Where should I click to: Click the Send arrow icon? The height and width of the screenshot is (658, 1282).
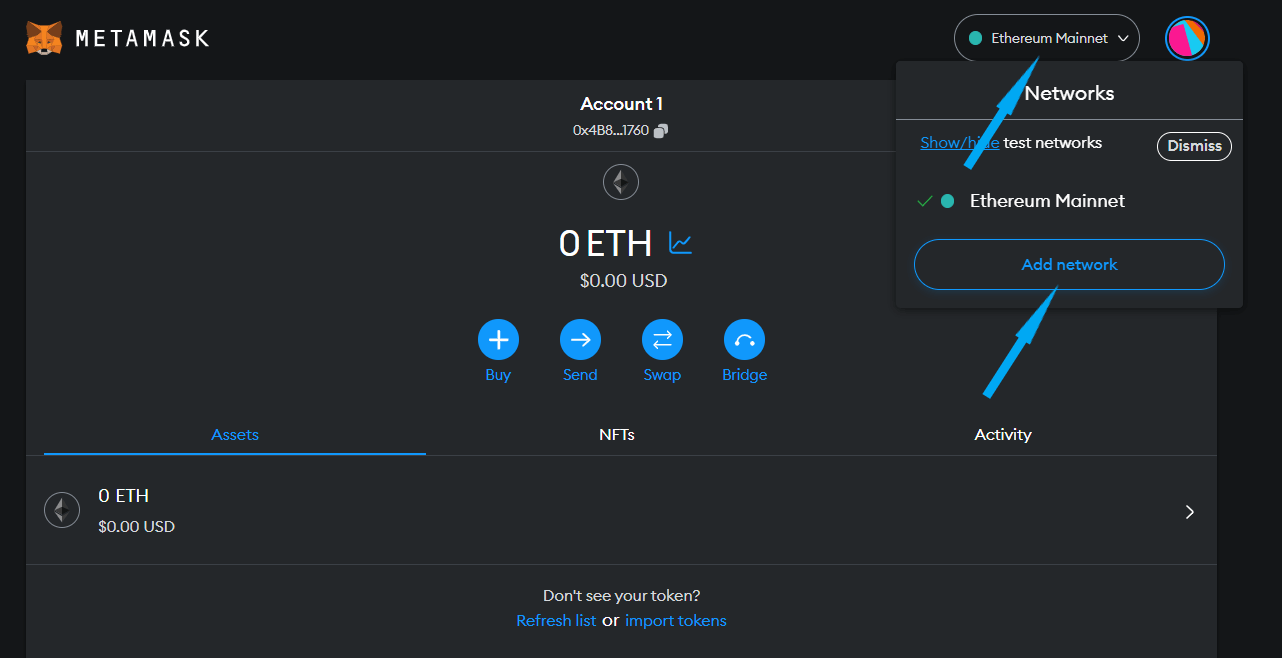[x=580, y=340]
